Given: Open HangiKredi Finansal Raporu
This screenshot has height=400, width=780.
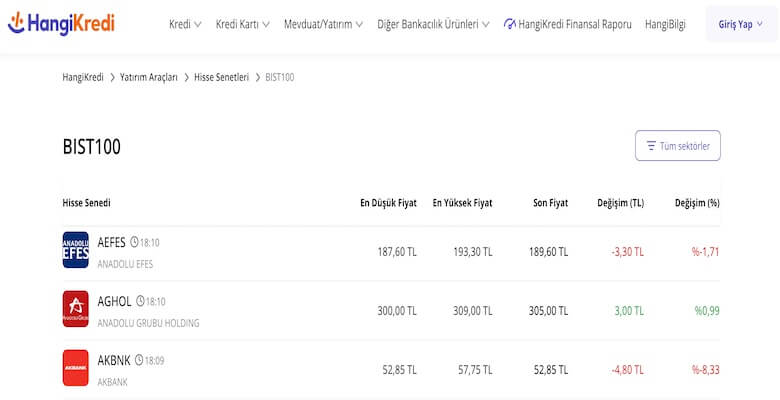Looking at the screenshot, I should tap(574, 24).
